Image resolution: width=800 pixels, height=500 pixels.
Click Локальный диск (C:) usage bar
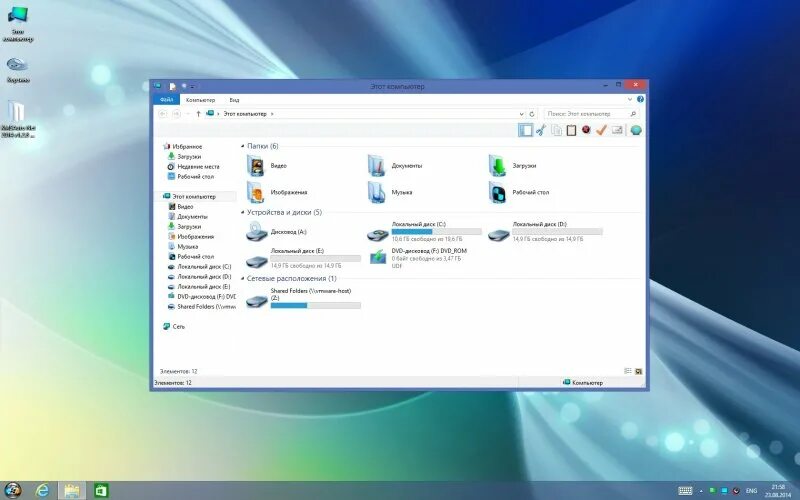pos(437,232)
